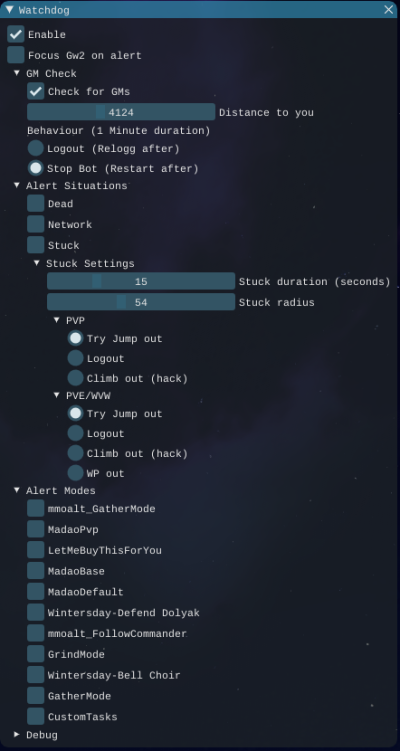Click the Distance to you slider
The height and width of the screenshot is (751, 400).
coord(121,112)
